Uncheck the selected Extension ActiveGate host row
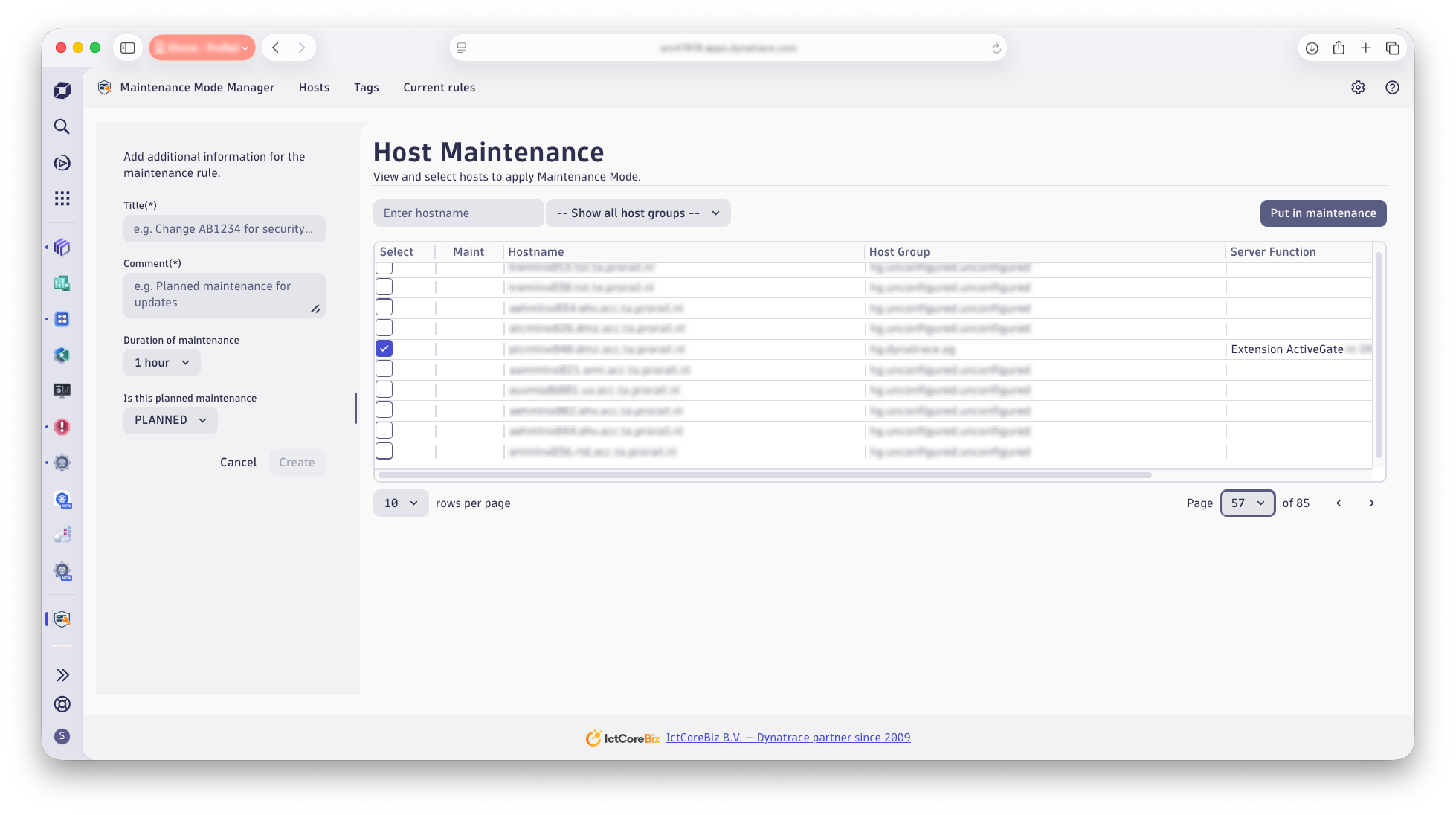Screen dimensions: 1456x815 (x=384, y=348)
